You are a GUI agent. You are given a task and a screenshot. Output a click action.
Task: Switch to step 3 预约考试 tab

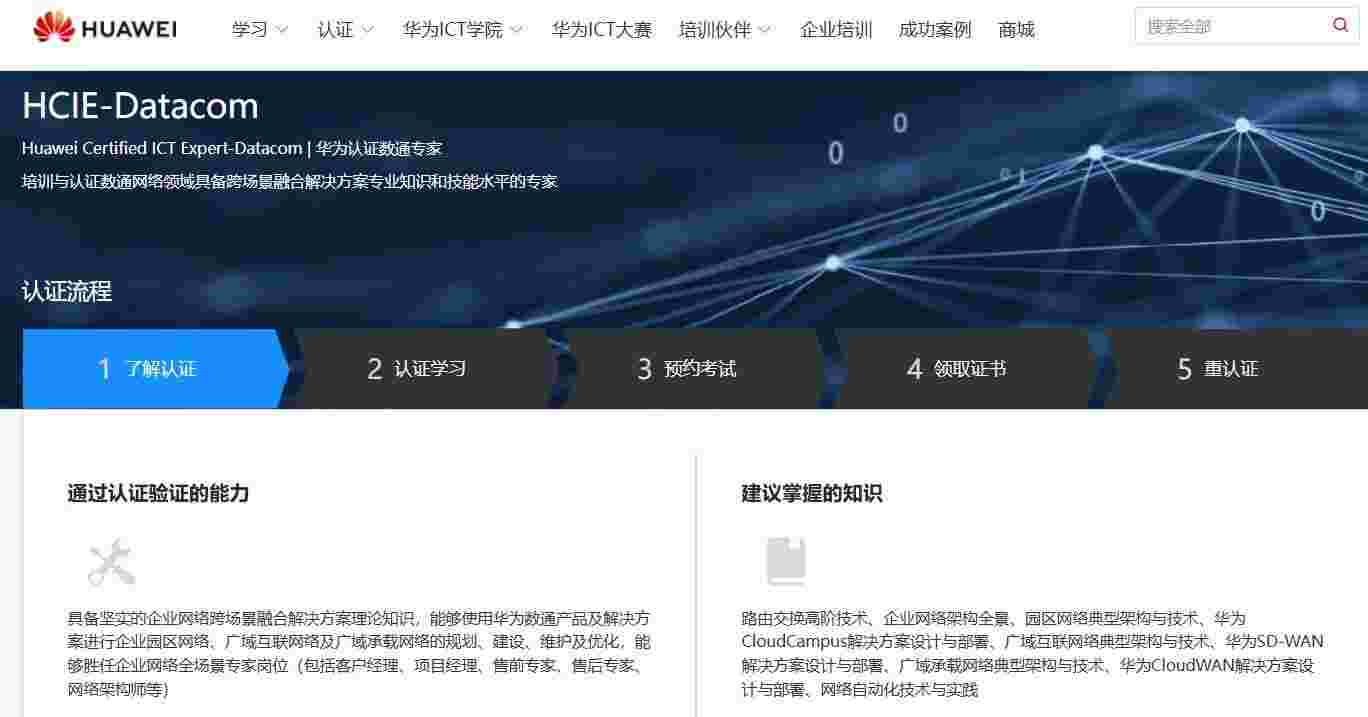690,369
